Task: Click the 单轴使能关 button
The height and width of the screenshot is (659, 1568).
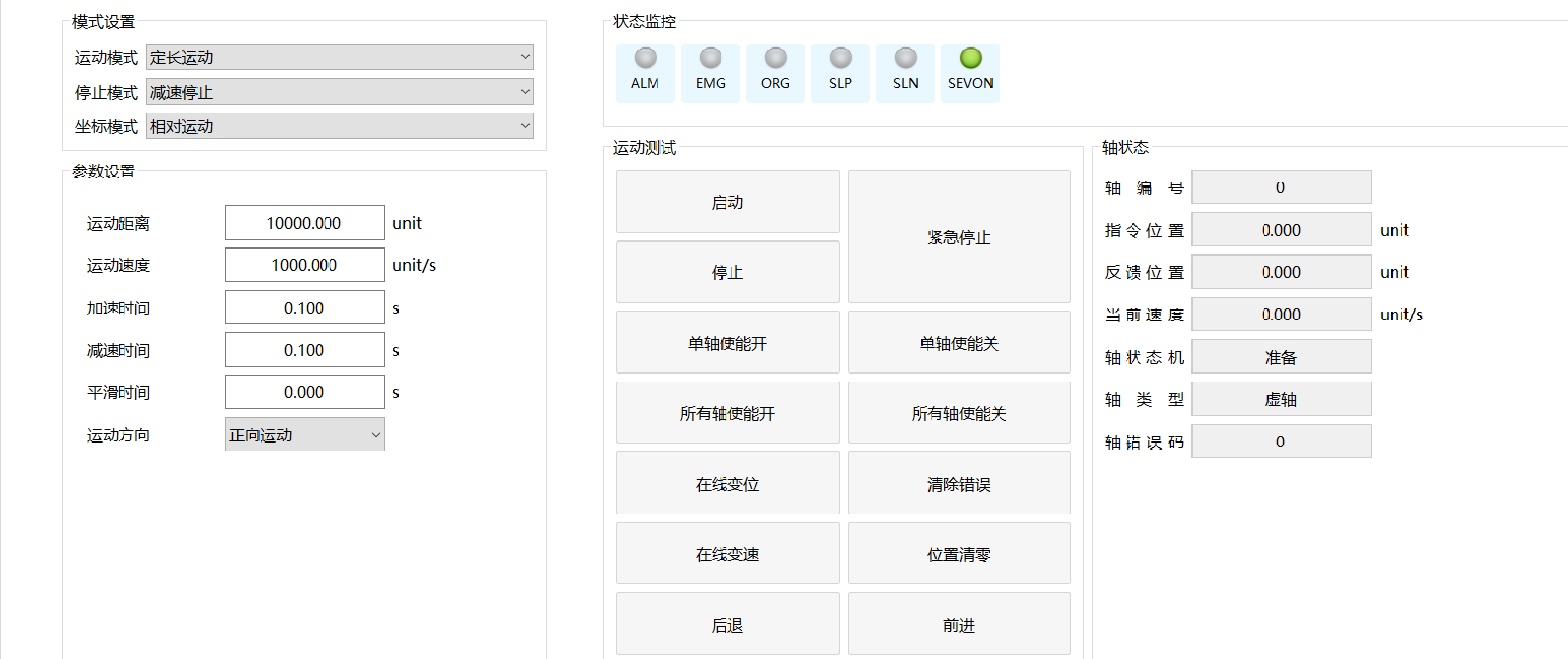Action: tap(959, 343)
